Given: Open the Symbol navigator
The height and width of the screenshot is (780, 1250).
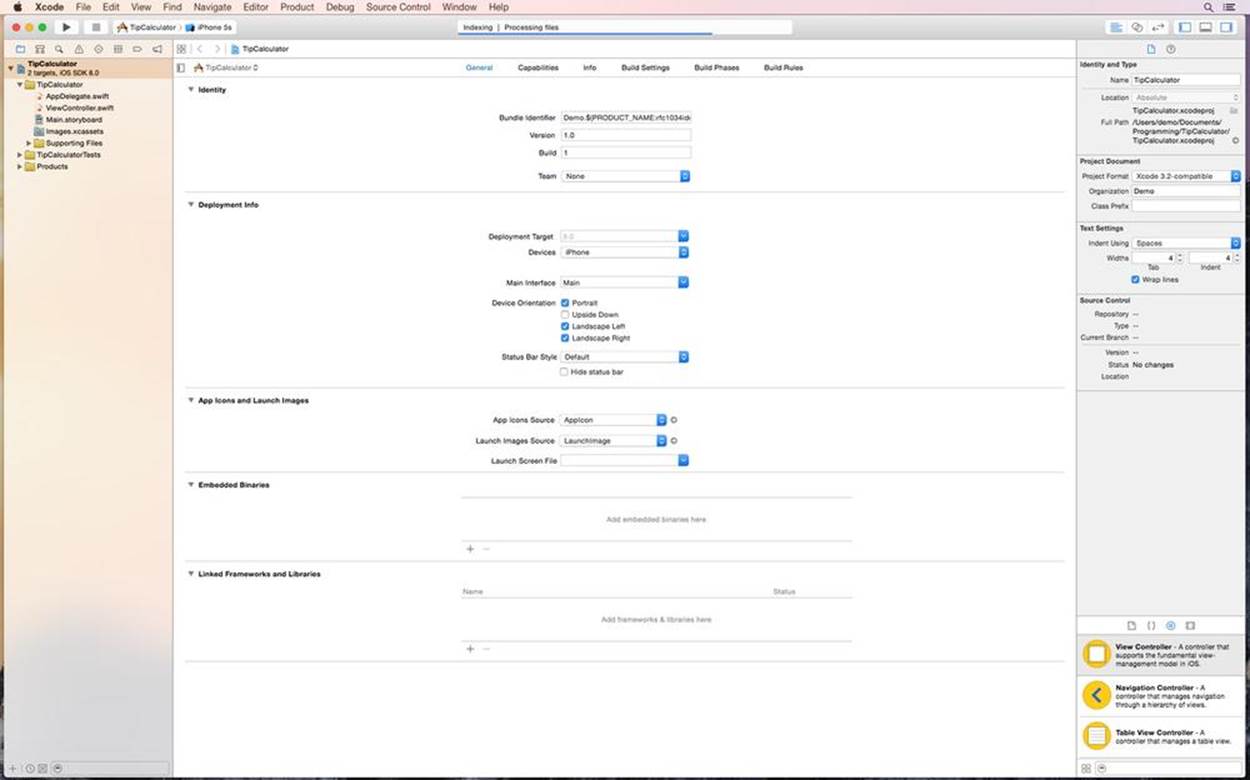Looking at the screenshot, I should click(x=40, y=48).
